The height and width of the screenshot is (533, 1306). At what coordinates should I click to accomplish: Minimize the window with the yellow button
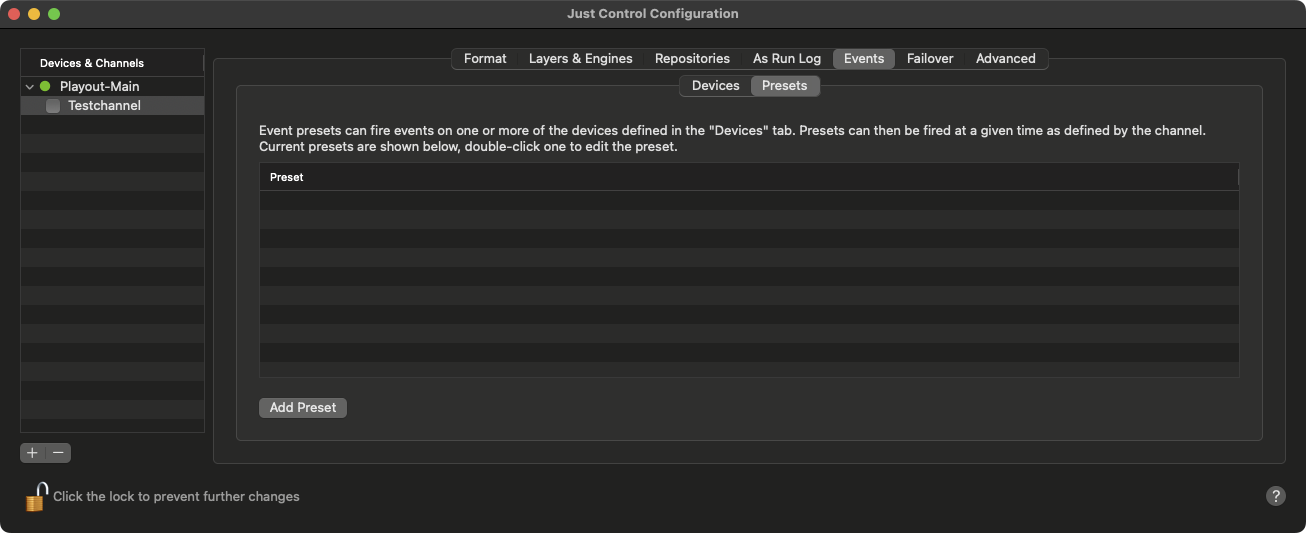(34, 14)
